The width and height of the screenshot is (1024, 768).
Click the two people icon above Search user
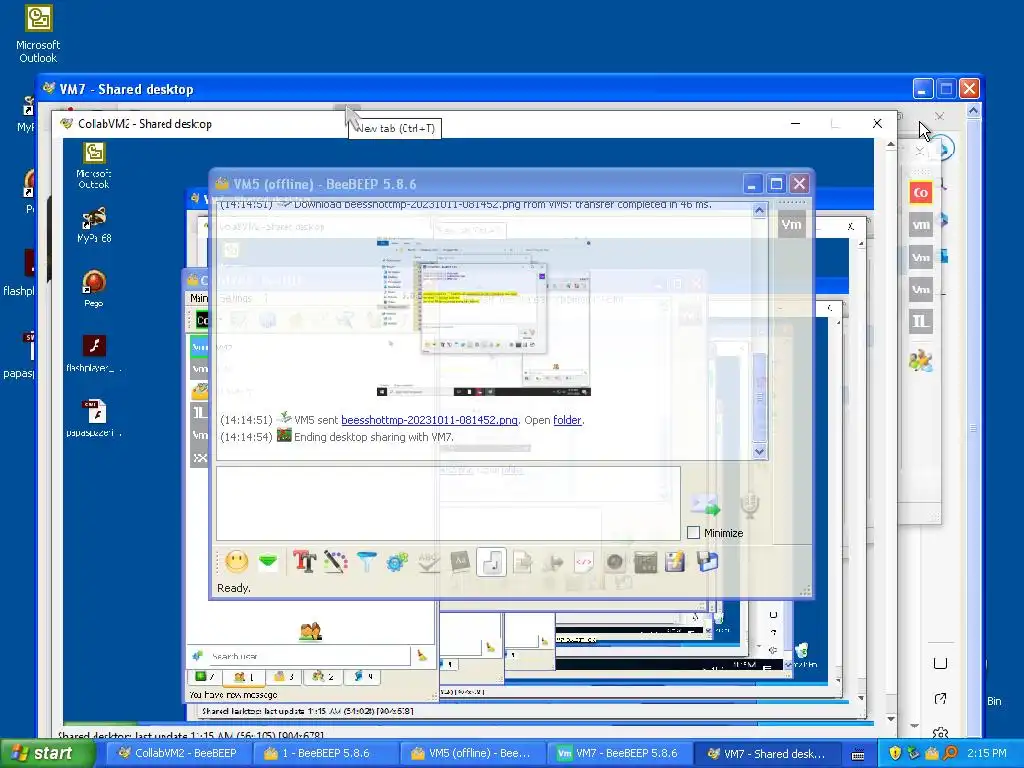310,631
